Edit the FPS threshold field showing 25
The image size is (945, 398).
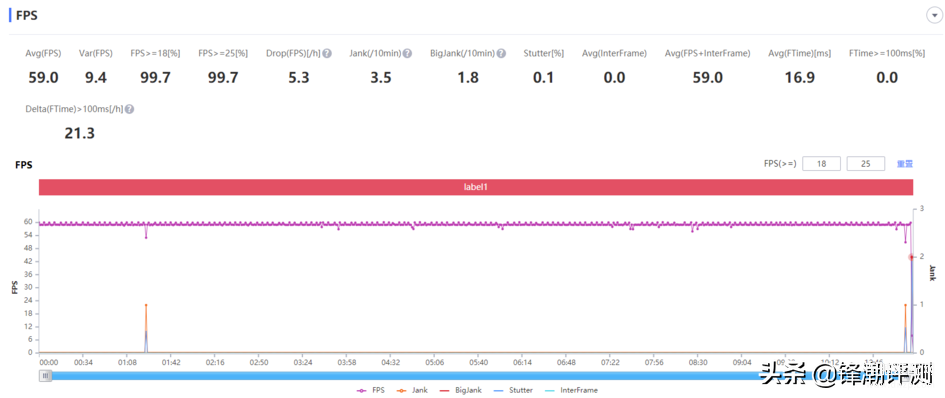865,163
